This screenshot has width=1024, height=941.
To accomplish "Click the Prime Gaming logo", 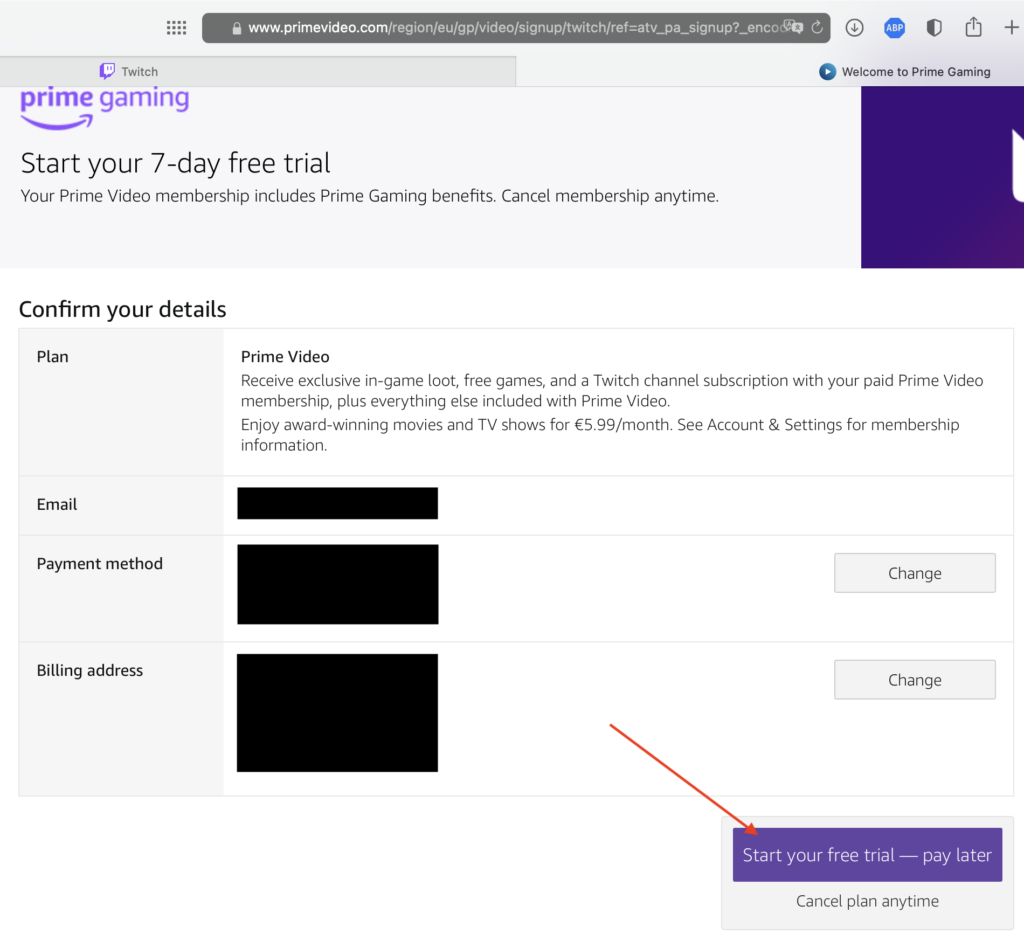I will pyautogui.click(x=104, y=105).
